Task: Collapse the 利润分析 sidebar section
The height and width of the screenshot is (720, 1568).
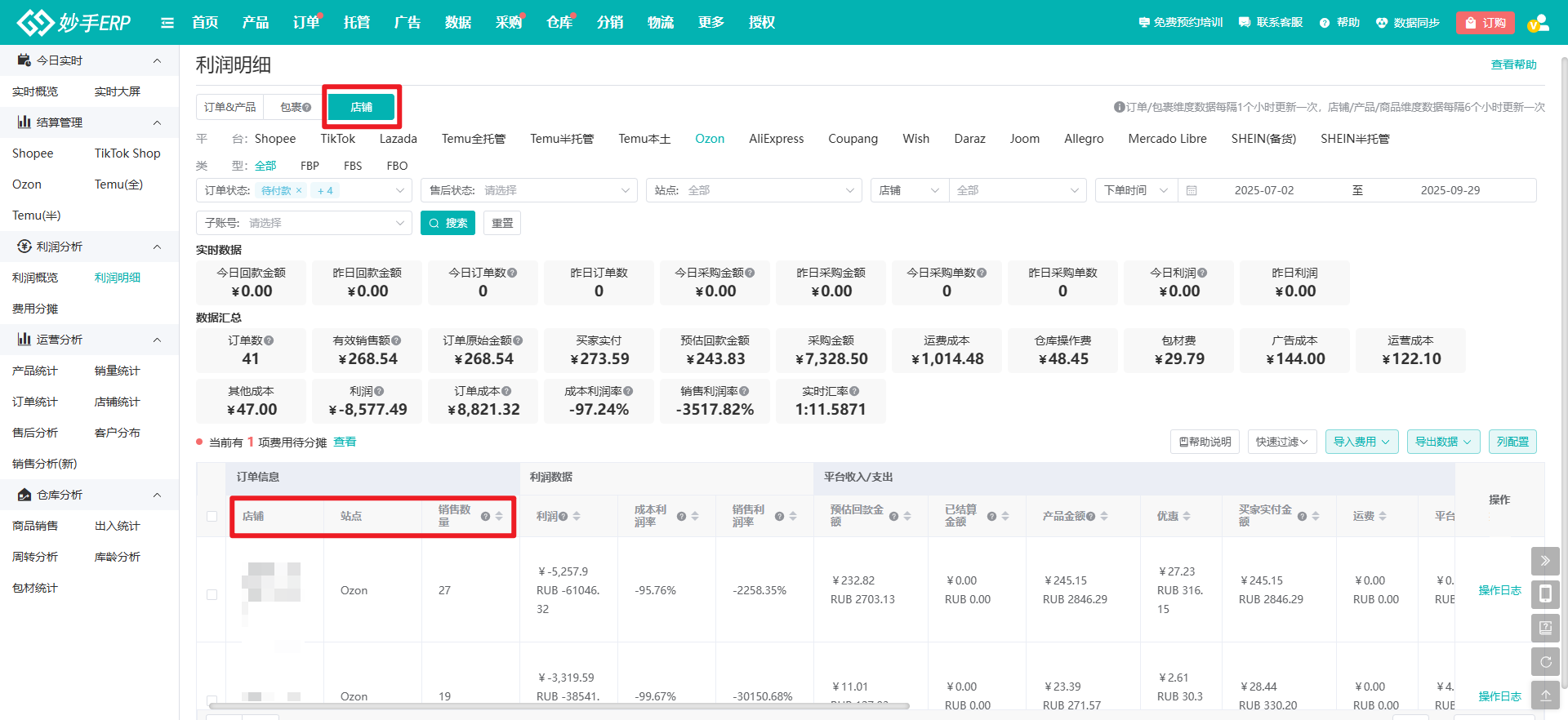Action: tap(157, 247)
